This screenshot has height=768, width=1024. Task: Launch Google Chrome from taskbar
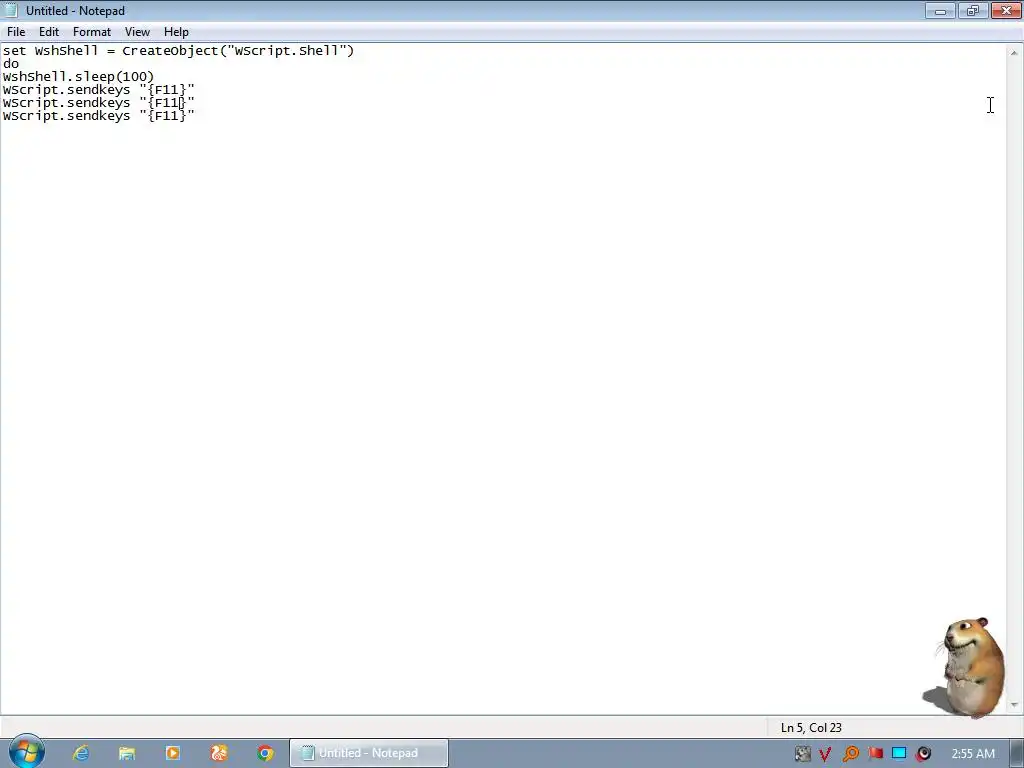tap(265, 753)
